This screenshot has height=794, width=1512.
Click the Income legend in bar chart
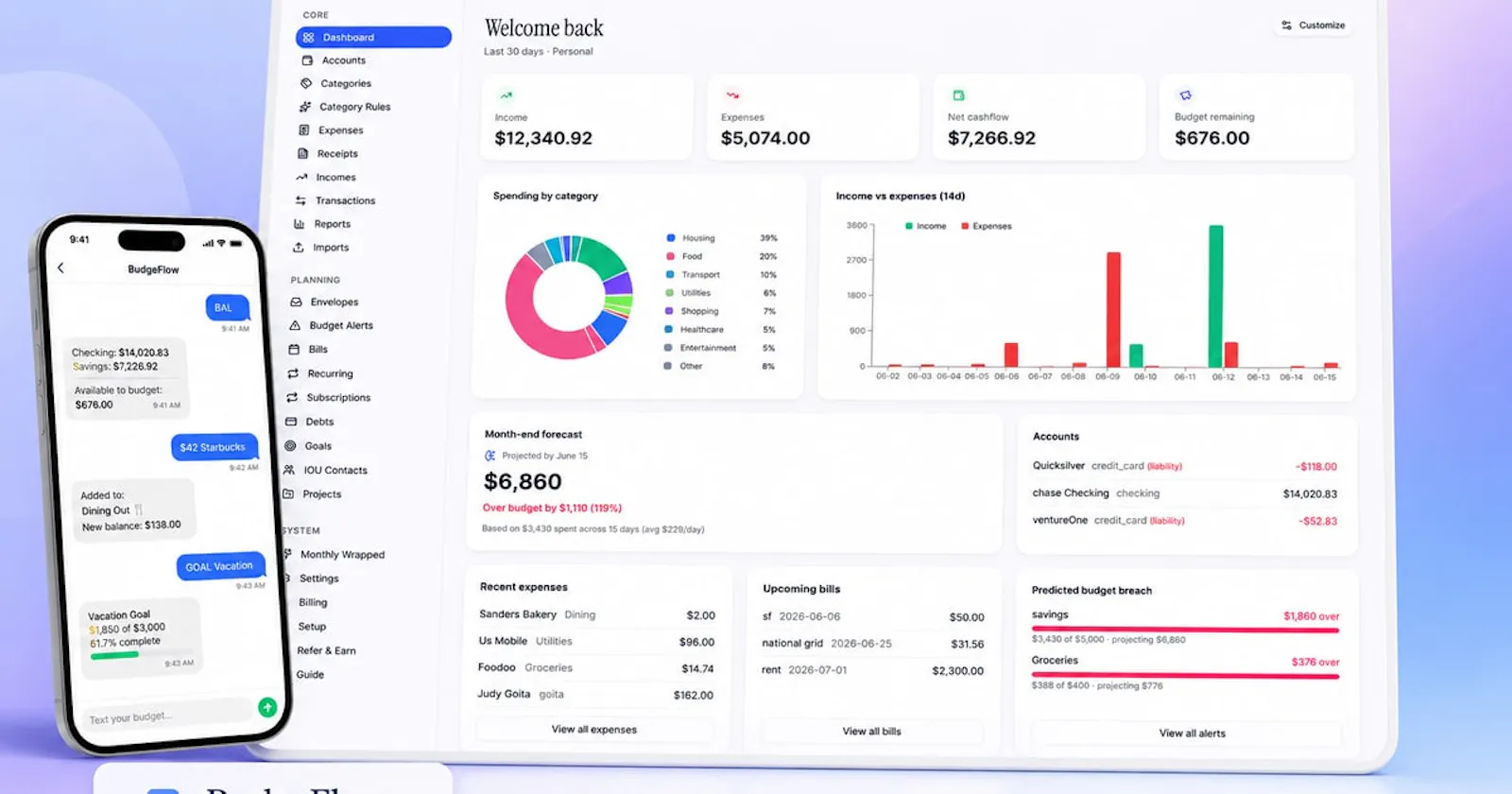926,226
